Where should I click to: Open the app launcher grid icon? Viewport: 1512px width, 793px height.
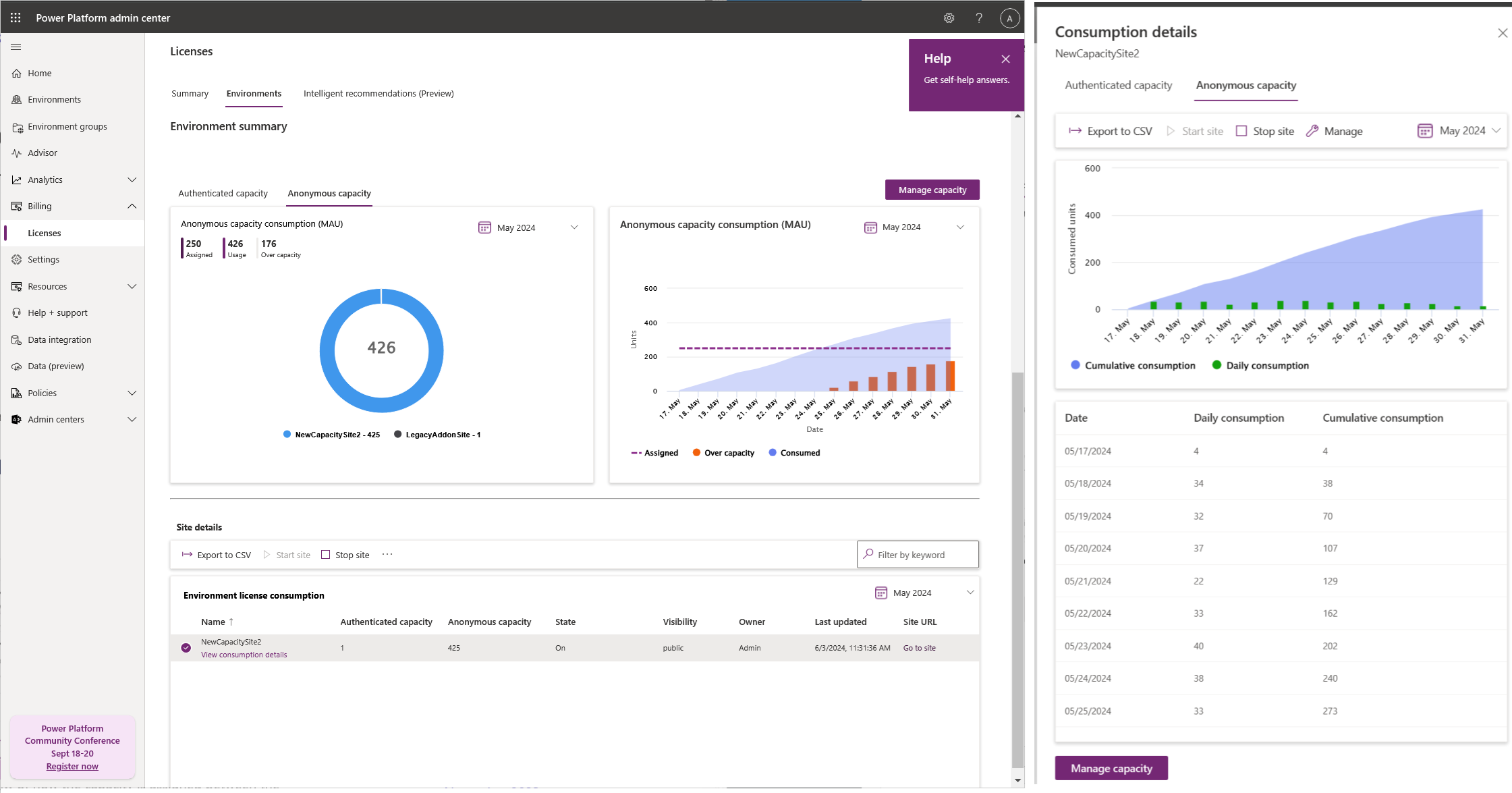click(16, 17)
